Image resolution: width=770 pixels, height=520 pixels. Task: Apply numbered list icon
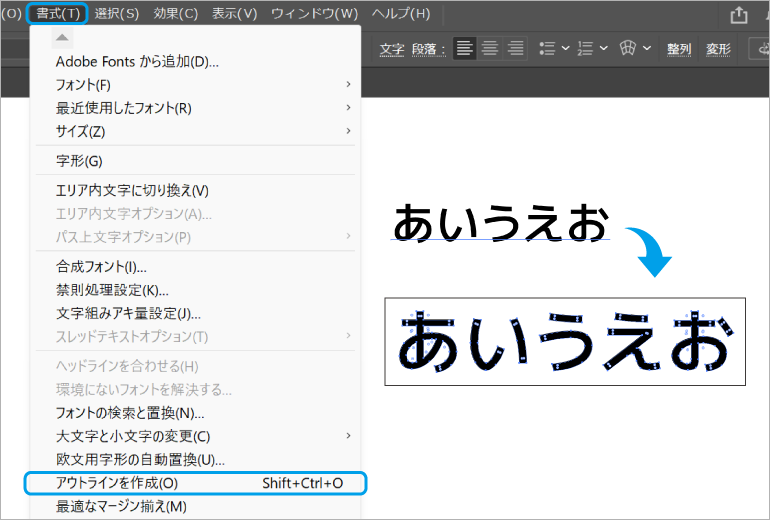(585, 48)
